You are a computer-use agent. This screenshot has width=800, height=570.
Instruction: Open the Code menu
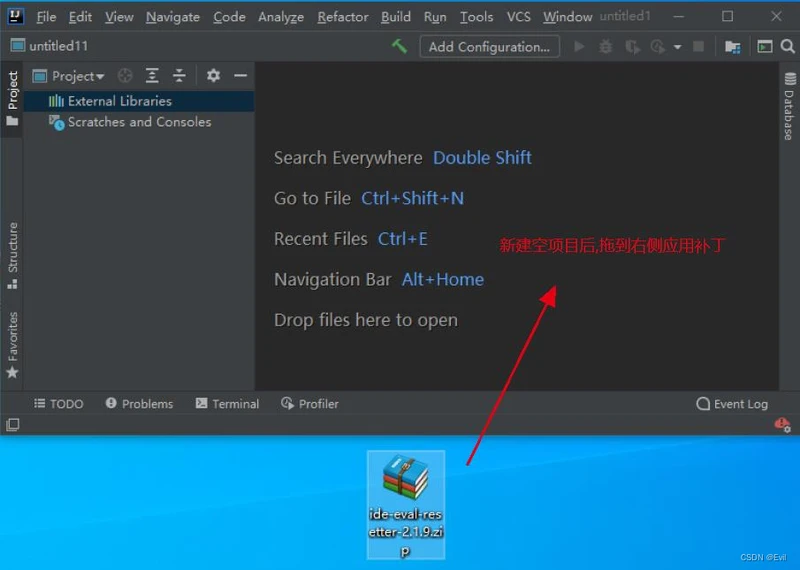point(229,17)
